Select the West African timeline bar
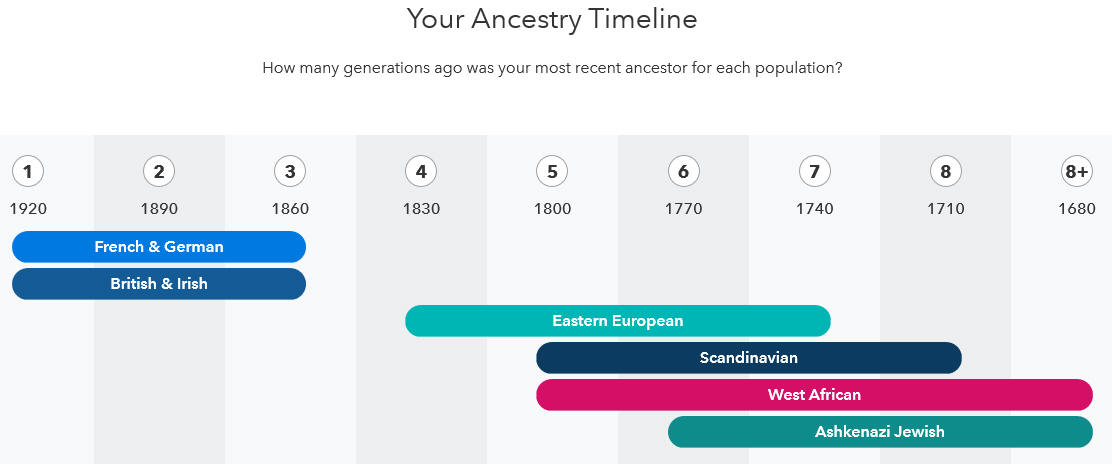Screen dimensions: 1112x464 [x=814, y=394]
